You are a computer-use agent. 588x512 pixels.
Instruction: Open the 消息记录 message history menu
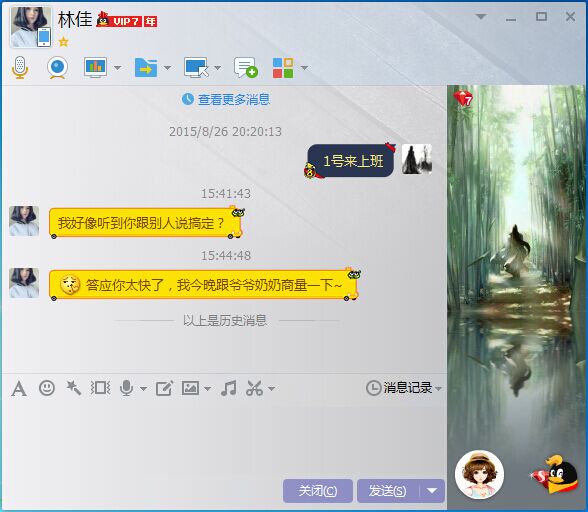tap(404, 388)
